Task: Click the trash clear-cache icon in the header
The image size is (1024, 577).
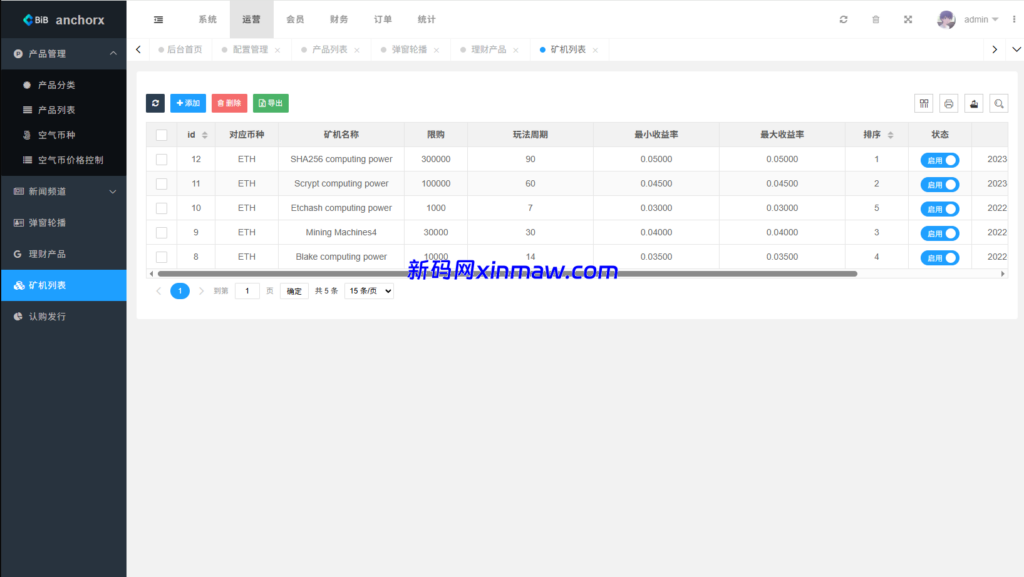Action: pos(875,18)
